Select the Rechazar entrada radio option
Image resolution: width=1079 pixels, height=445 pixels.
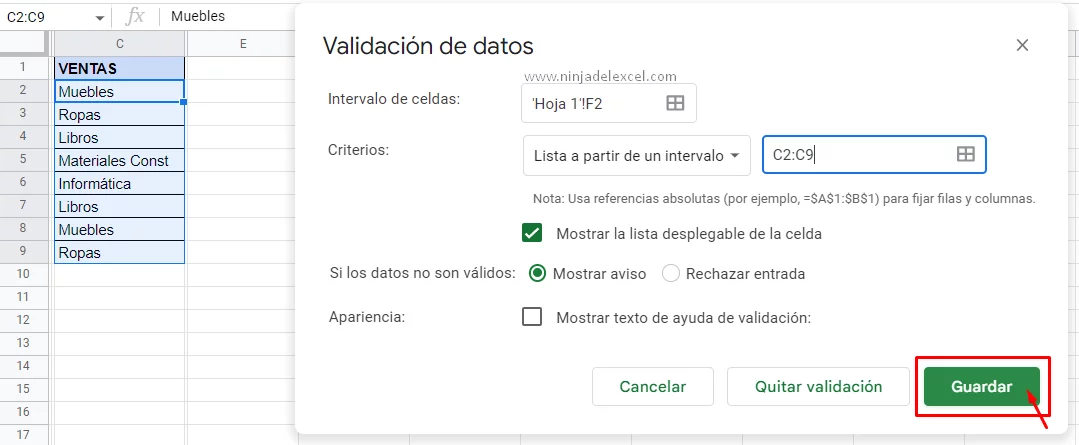tap(671, 274)
